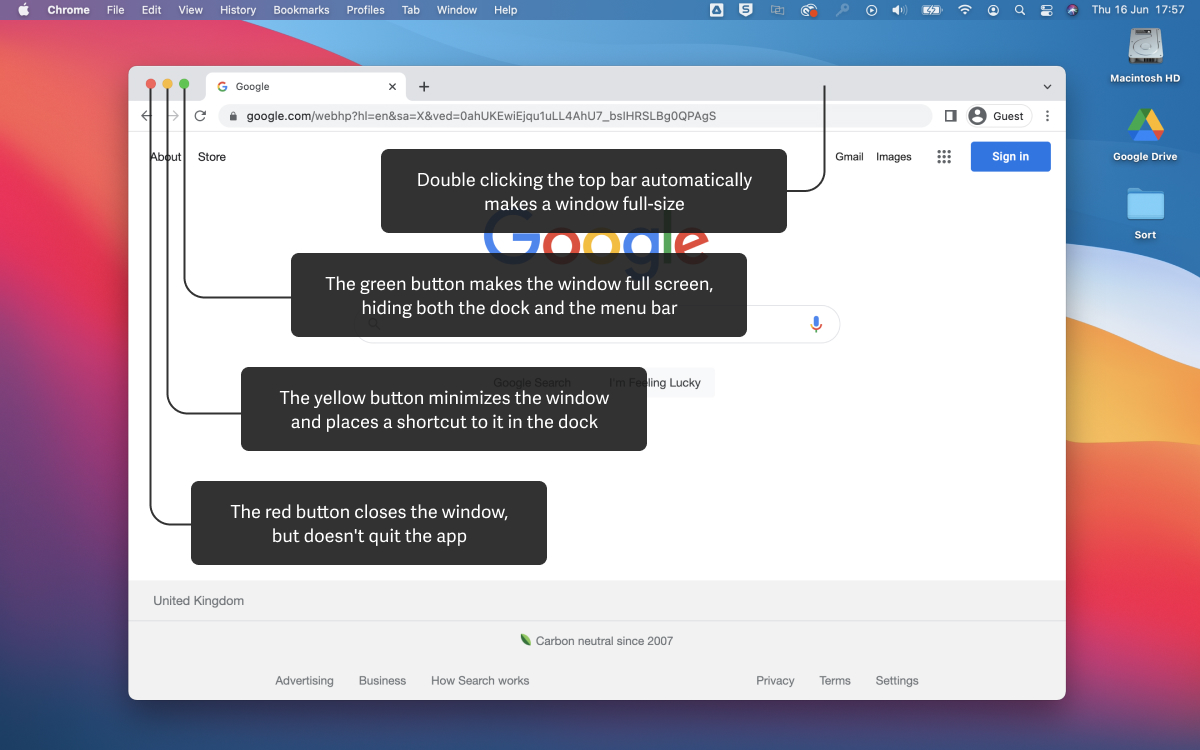Open the Window menu
Screen dimensions: 1200x750
click(457, 10)
